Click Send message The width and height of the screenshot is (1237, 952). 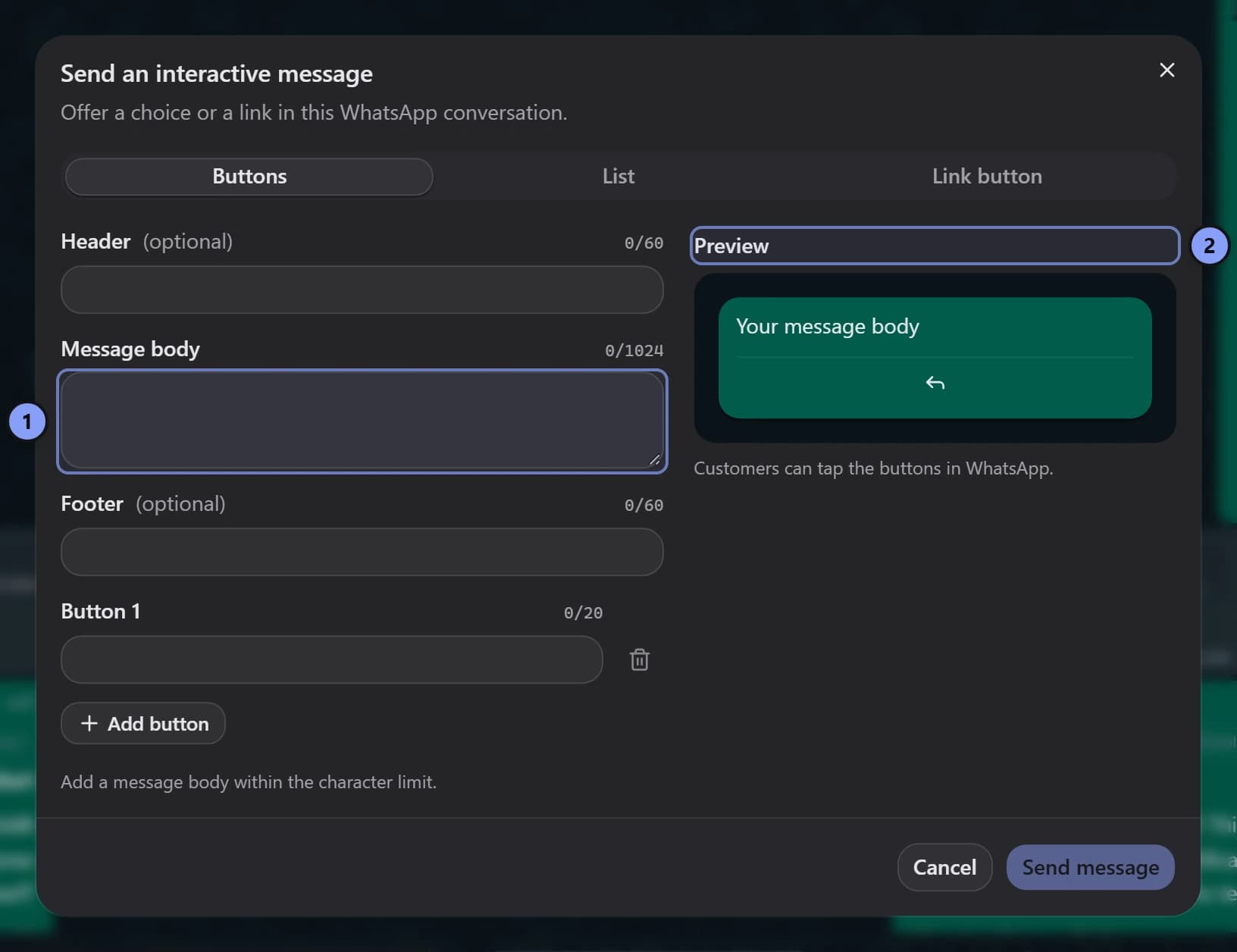pos(1090,867)
